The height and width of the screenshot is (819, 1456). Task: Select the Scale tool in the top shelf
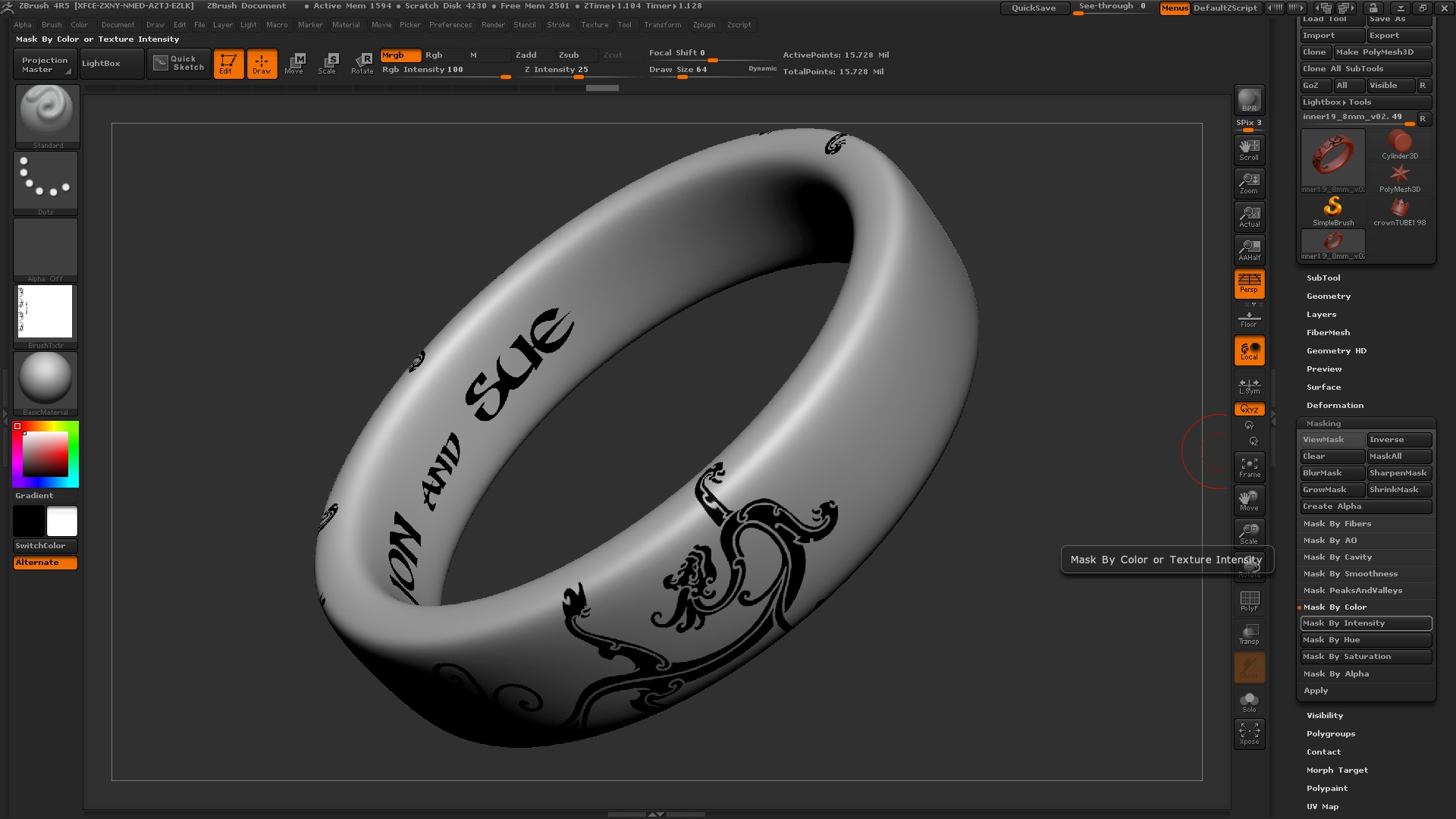(327, 63)
